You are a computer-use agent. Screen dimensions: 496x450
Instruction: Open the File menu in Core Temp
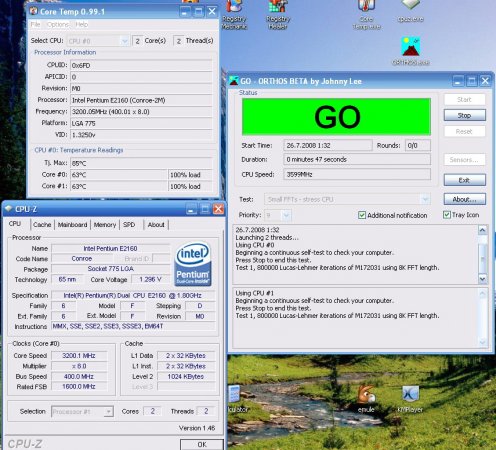tap(35, 24)
